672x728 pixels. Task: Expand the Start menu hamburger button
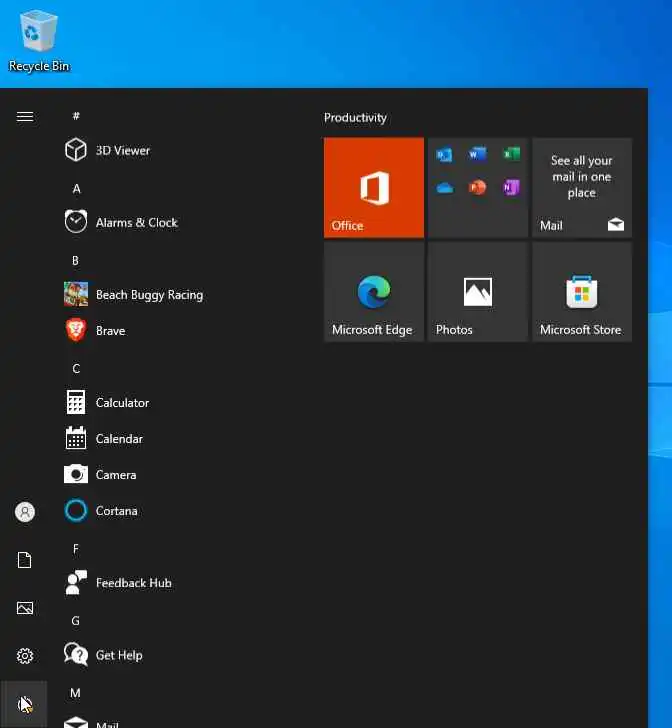[25, 117]
